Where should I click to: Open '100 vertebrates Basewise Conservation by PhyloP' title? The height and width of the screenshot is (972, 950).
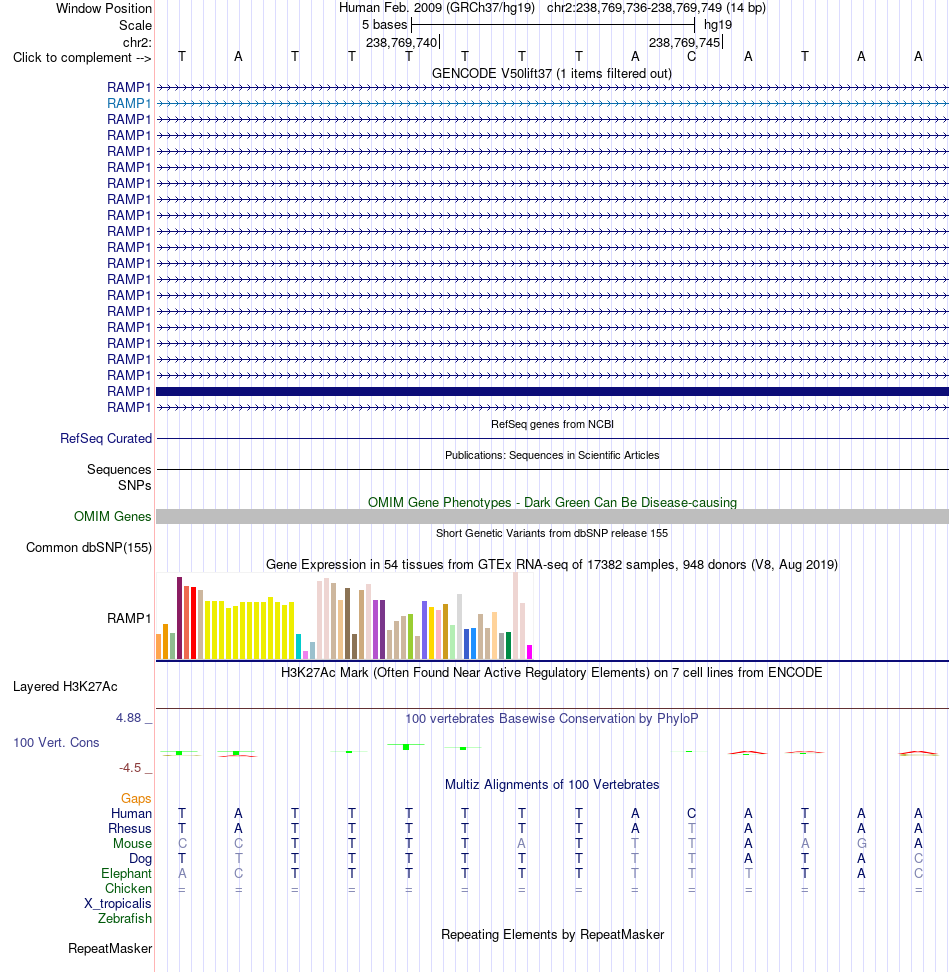click(552, 718)
